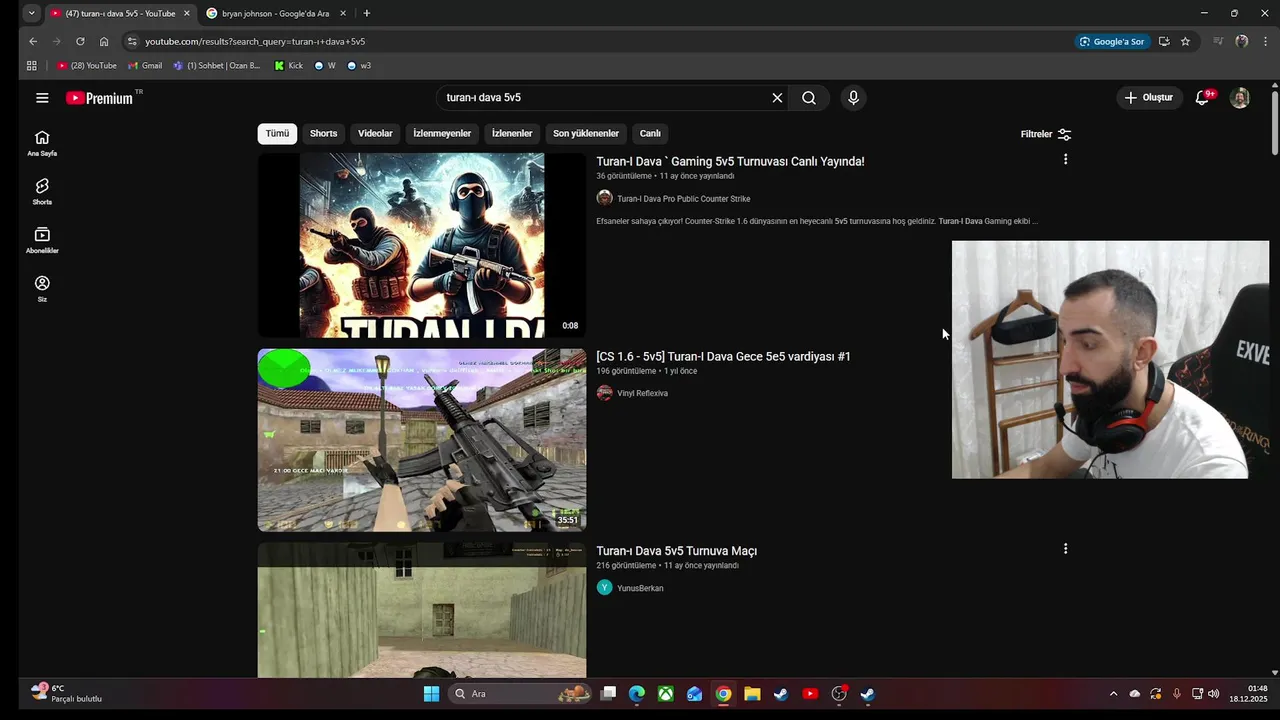Click Google'a Sor button
Image resolution: width=1280 pixels, height=720 pixels.
[1111, 42]
